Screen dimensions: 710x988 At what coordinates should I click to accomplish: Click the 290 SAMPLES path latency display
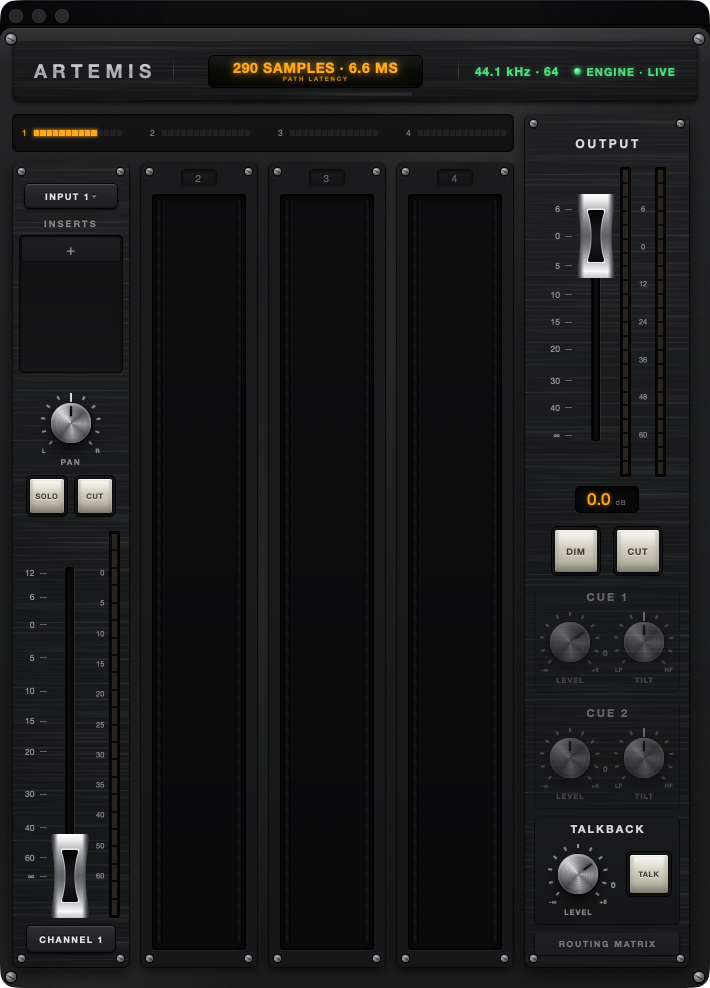pos(315,71)
